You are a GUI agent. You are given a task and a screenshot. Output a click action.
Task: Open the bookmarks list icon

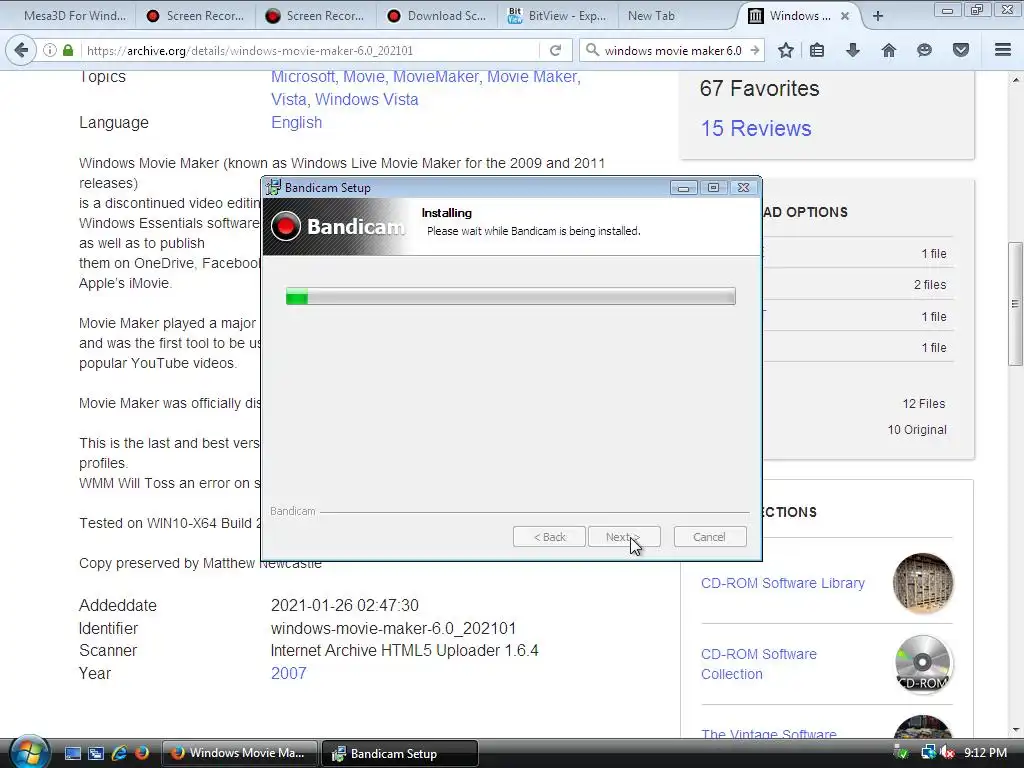point(817,50)
